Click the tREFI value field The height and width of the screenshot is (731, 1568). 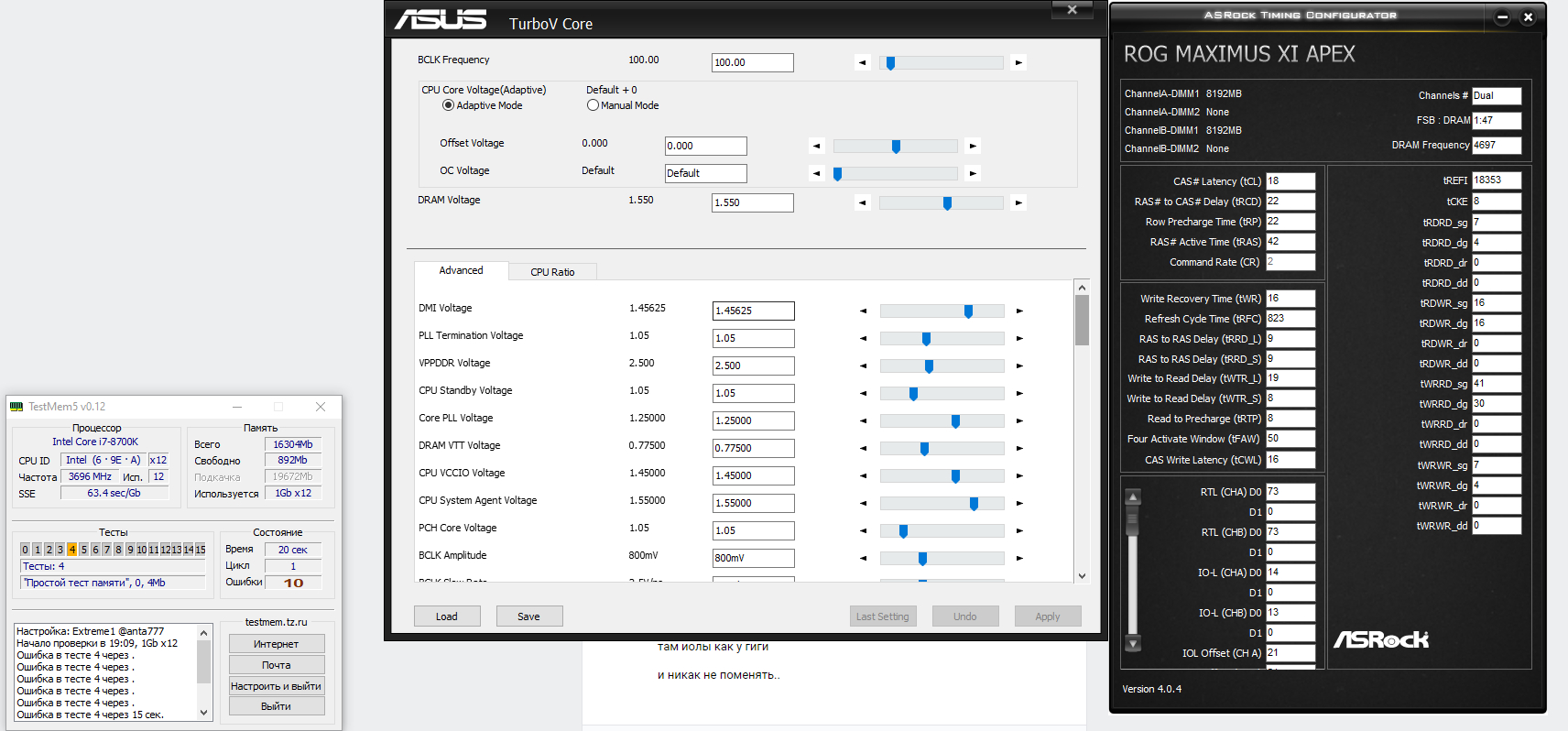tap(1497, 180)
